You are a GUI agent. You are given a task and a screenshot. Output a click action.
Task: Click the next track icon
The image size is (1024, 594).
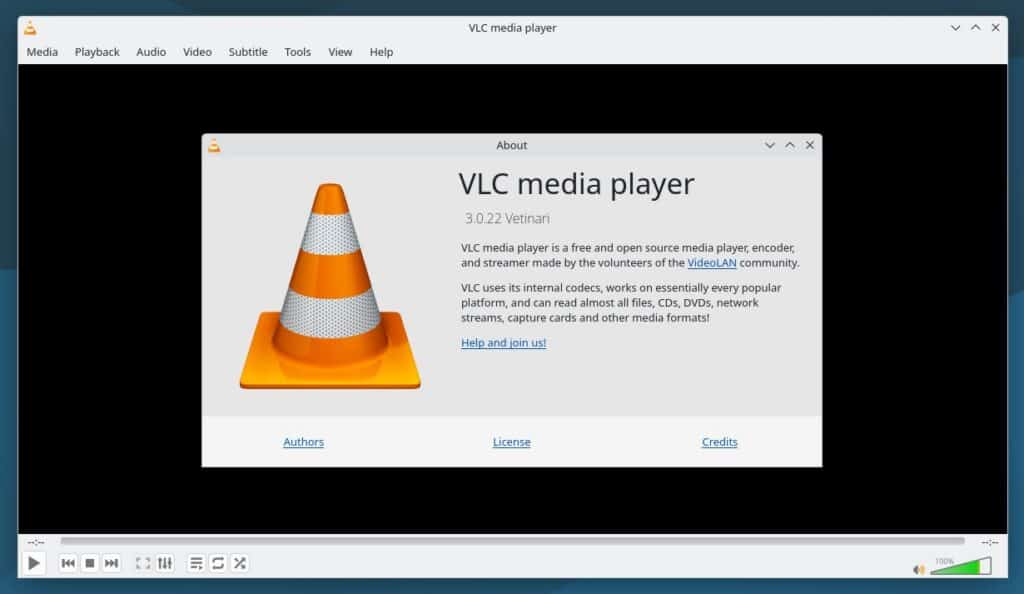111,563
